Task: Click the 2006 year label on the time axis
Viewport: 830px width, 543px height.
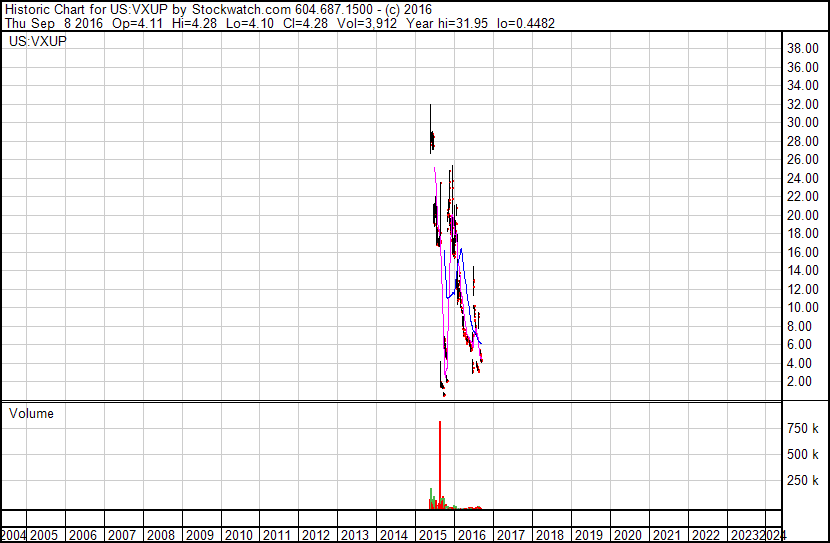Action: 83,536
